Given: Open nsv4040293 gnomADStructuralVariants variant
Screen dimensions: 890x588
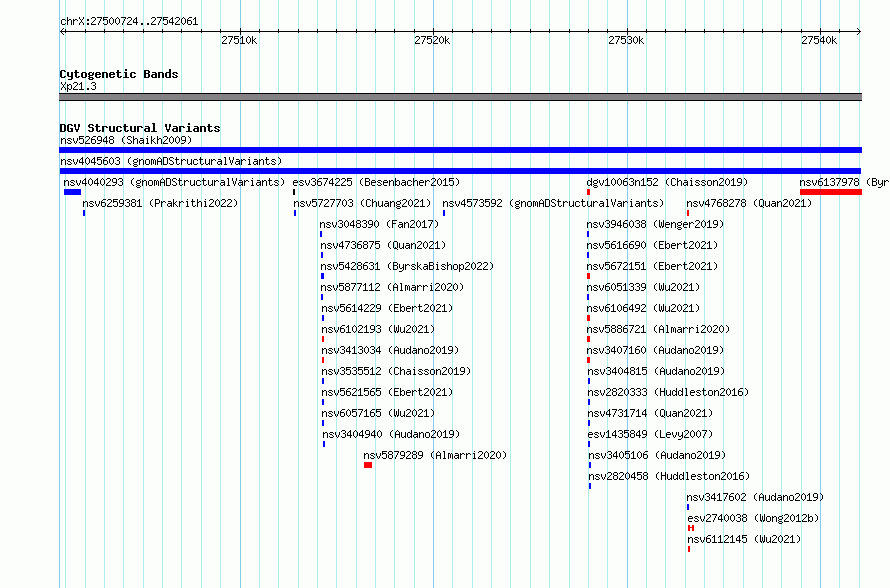Looking at the screenshot, I should pyautogui.click(x=174, y=182).
